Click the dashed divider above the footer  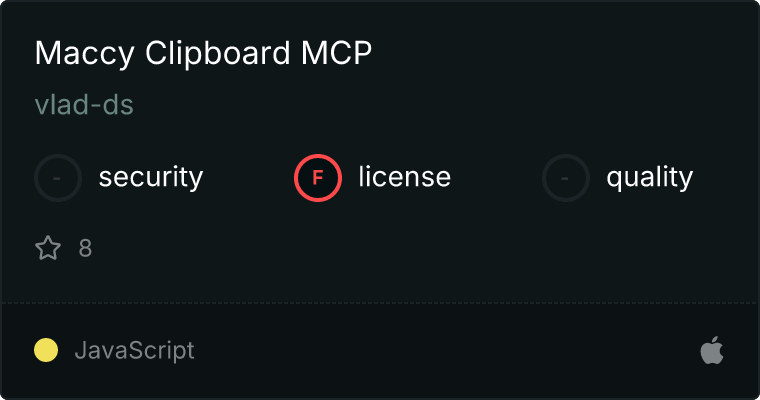pyautogui.click(x=380, y=302)
